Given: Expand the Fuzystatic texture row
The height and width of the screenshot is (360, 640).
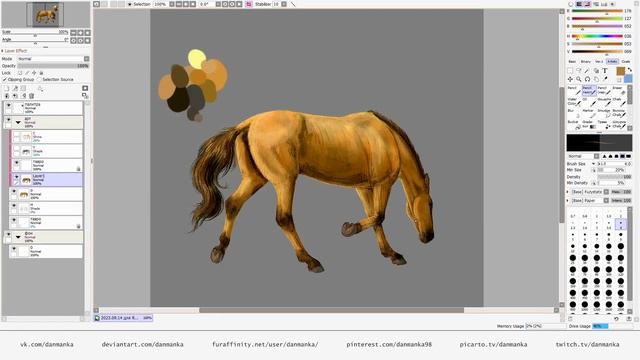Looking at the screenshot, I should click(568, 192).
